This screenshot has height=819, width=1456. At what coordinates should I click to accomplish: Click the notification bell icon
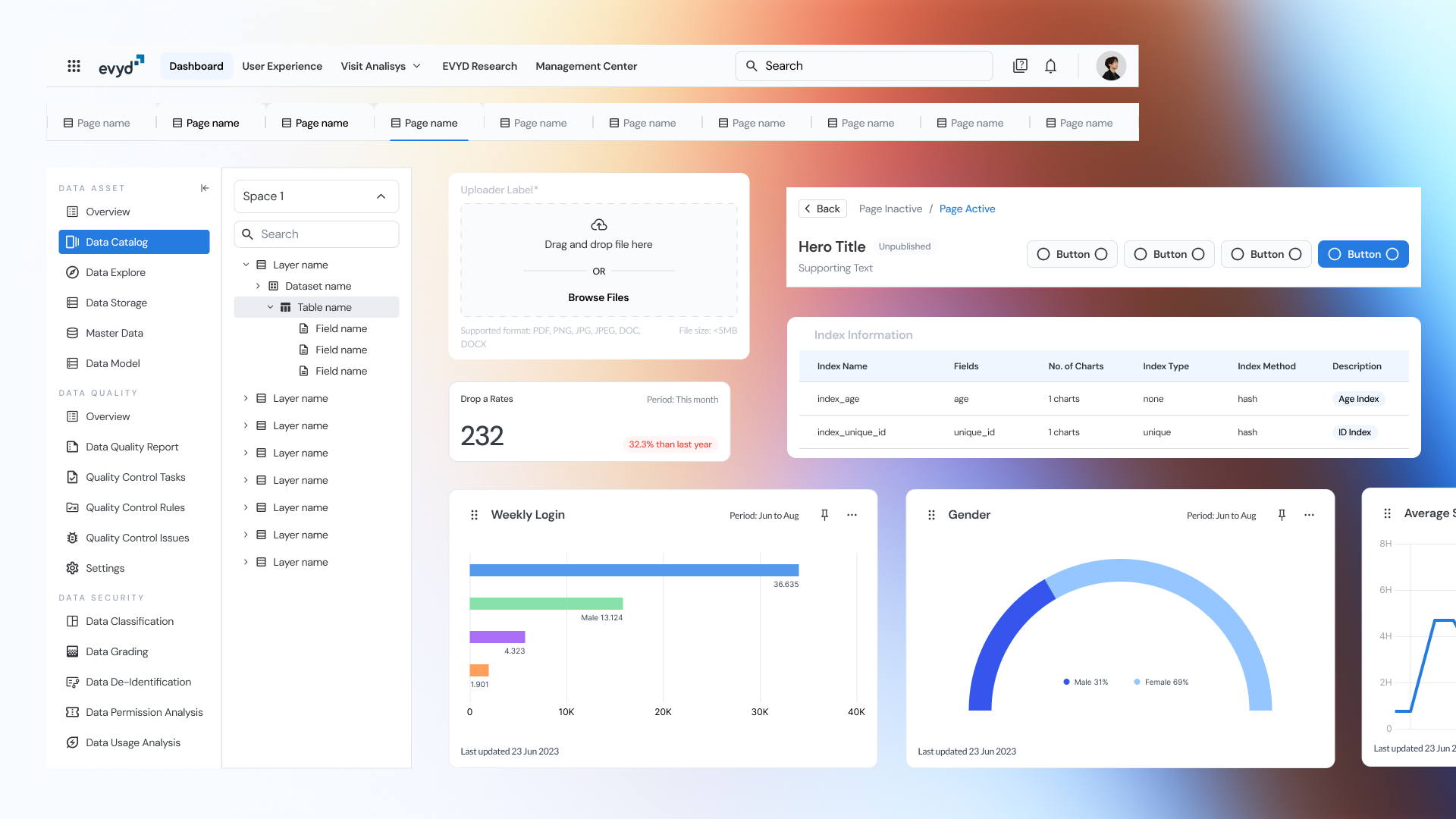click(1050, 66)
